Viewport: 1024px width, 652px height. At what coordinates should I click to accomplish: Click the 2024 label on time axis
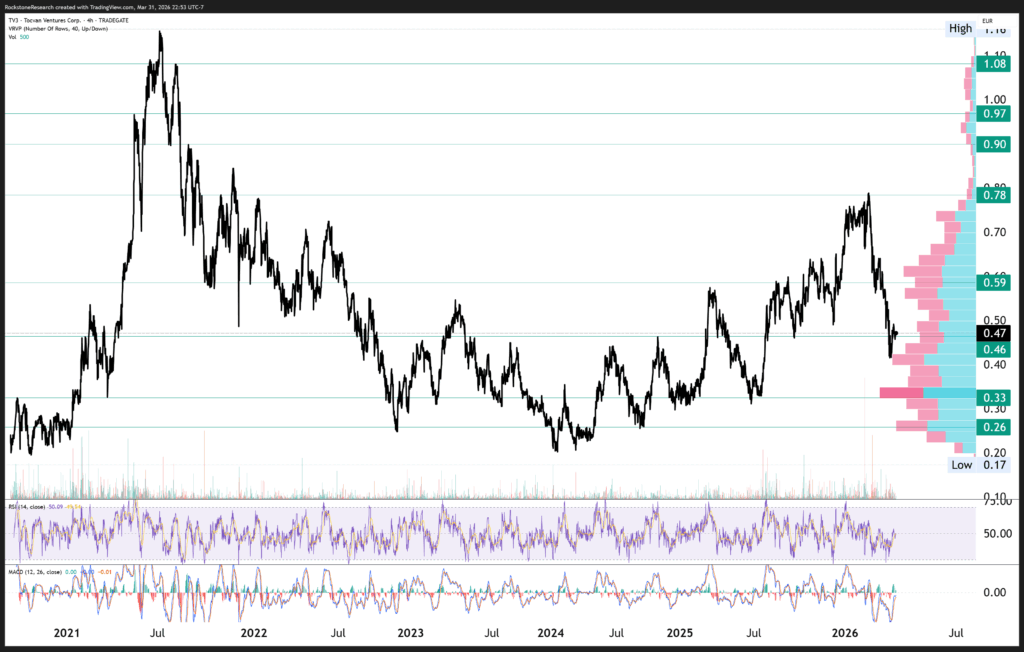point(549,633)
